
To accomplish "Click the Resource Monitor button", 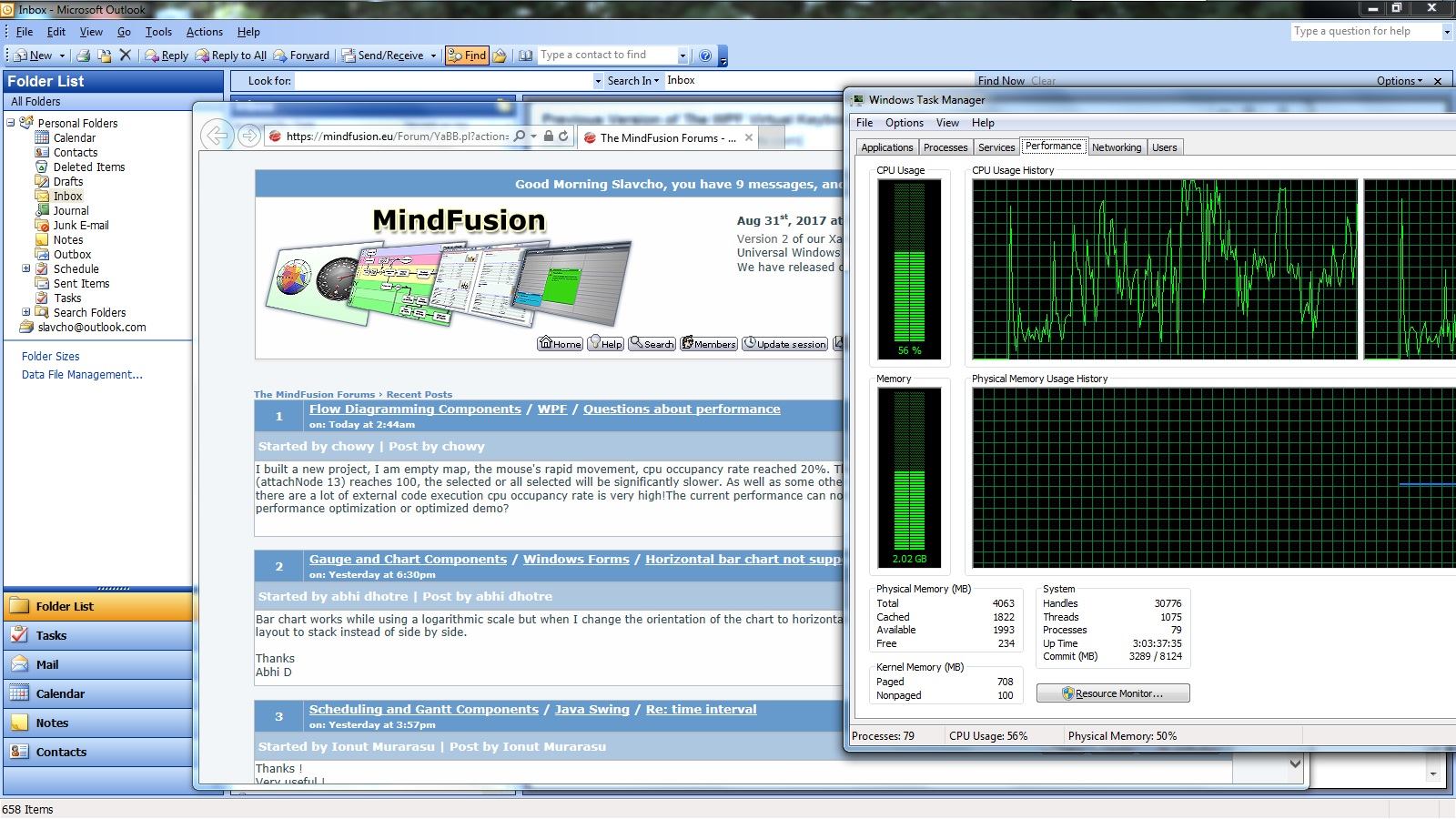I will coord(1112,693).
